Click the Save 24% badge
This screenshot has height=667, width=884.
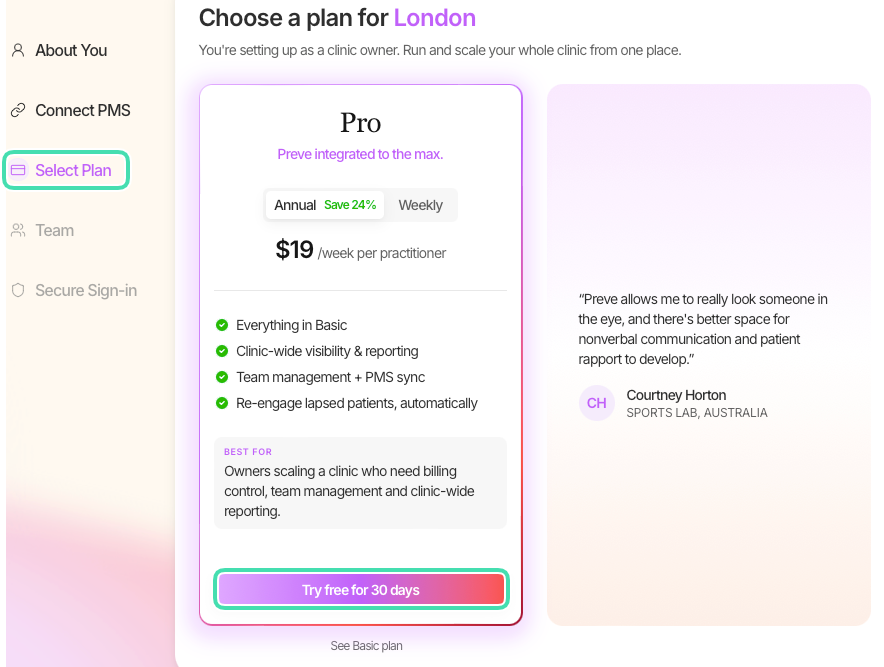[x=350, y=205]
